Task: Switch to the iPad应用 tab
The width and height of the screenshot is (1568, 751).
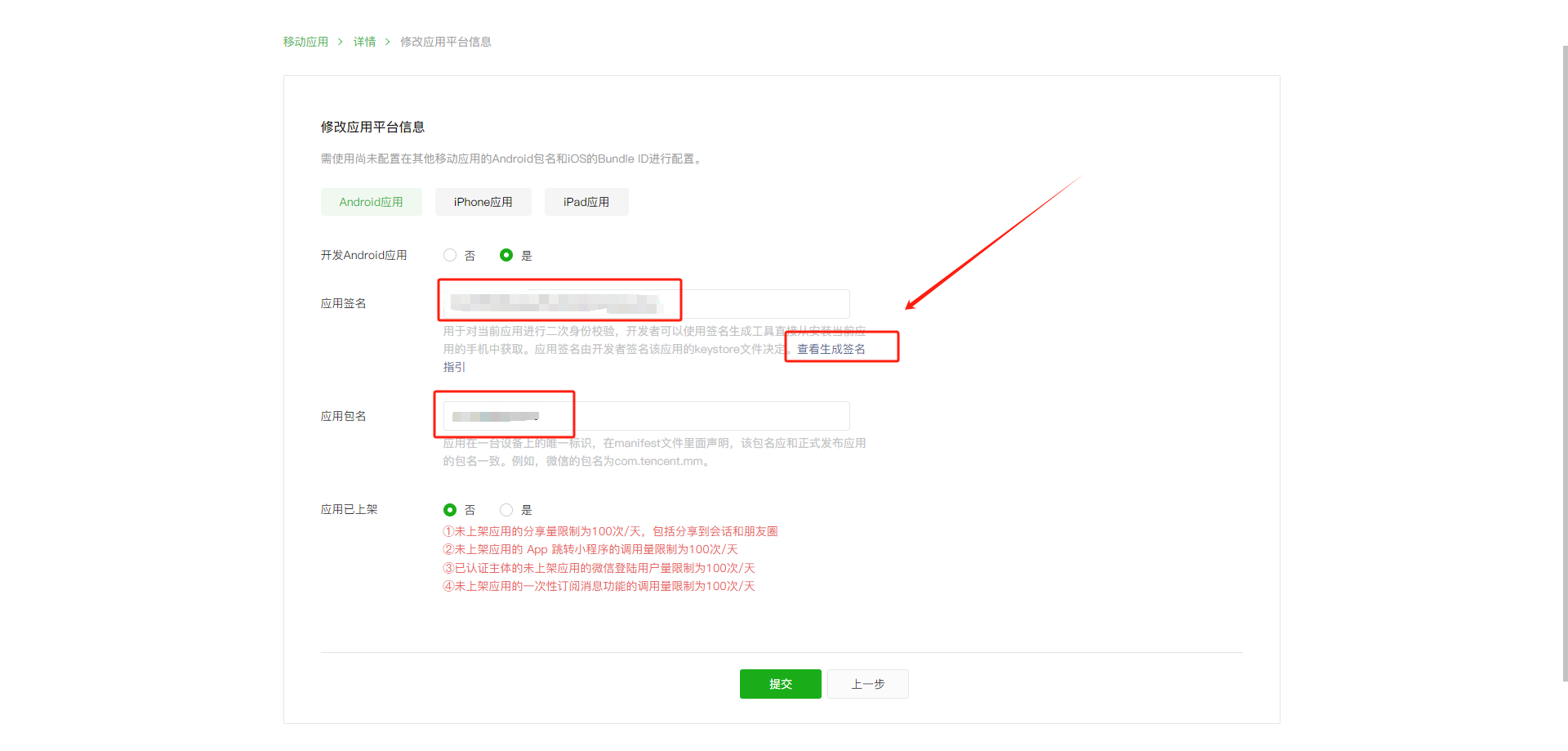Action: coord(586,202)
